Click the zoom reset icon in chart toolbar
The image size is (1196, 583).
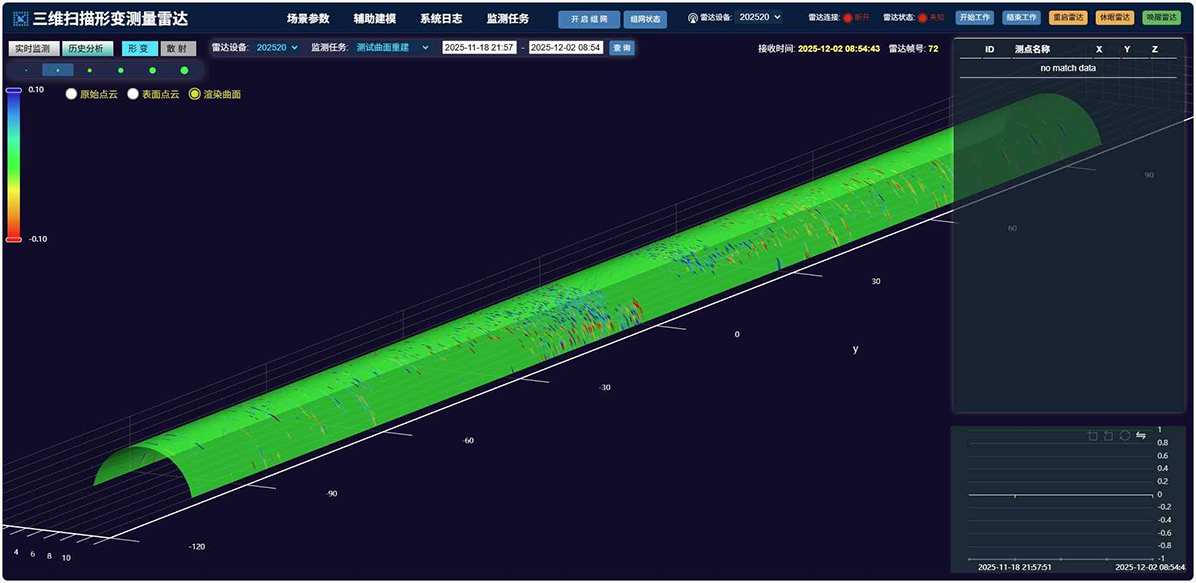1108,436
